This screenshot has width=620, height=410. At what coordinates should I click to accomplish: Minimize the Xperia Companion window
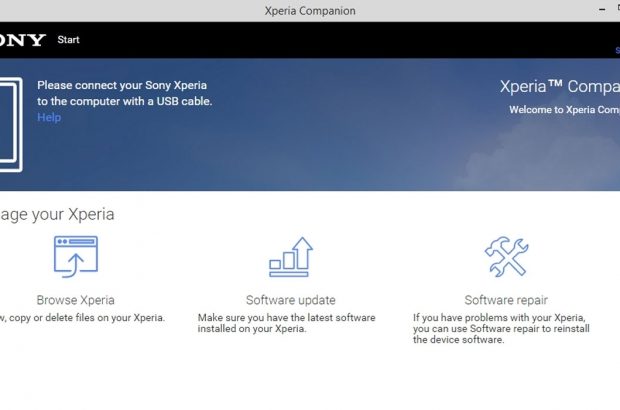tap(602, 10)
